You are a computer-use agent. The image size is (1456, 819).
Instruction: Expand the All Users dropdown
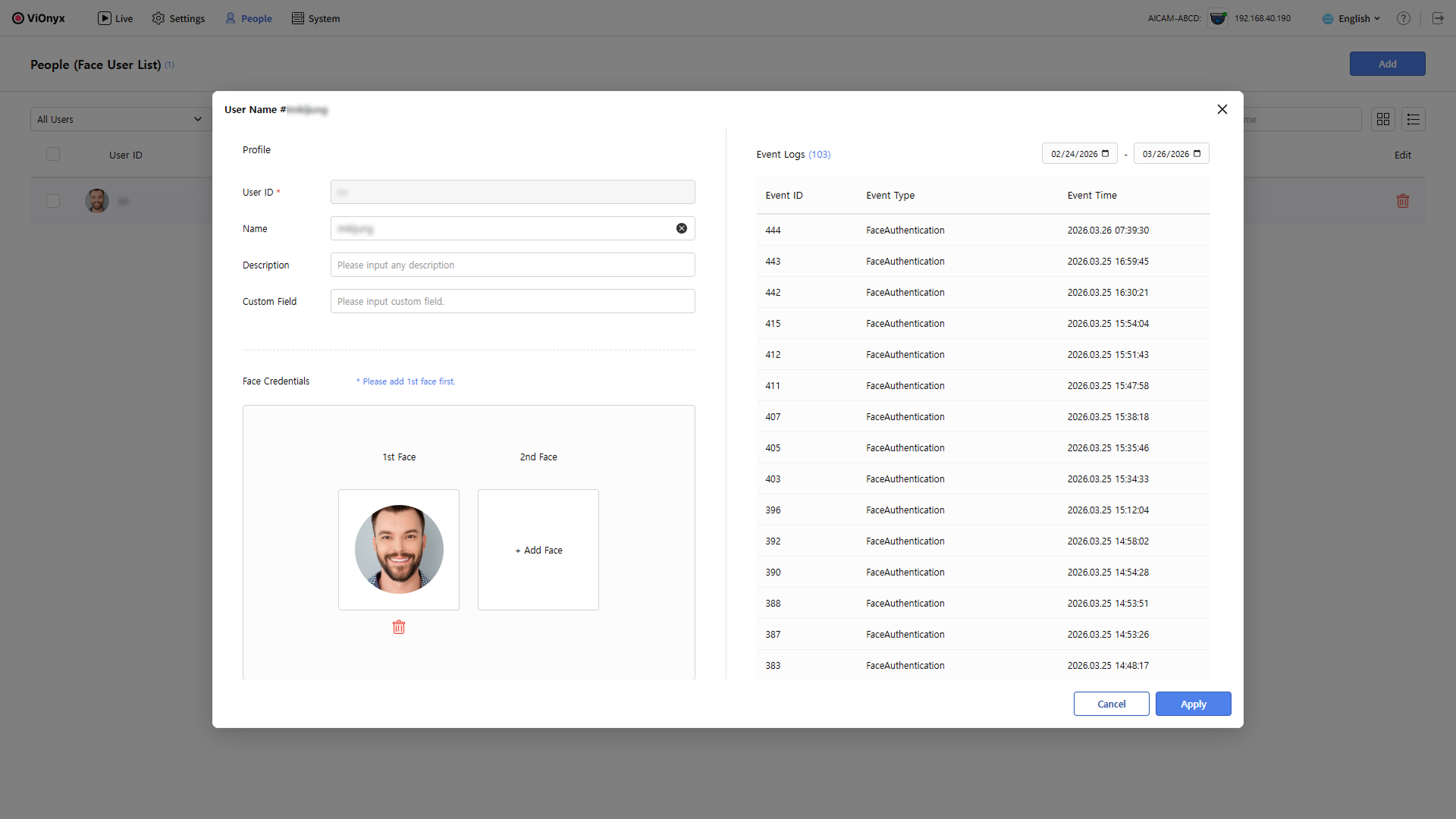121,119
